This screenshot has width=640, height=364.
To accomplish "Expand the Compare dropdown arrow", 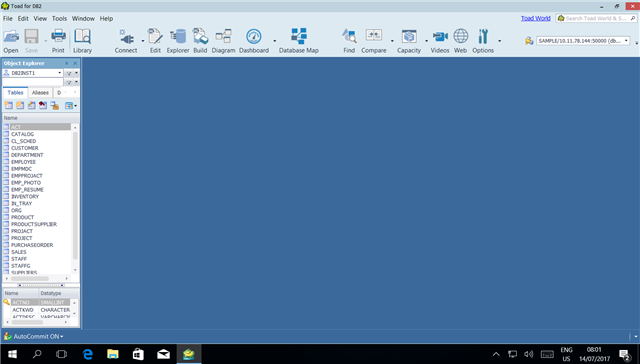I will pos(392,41).
